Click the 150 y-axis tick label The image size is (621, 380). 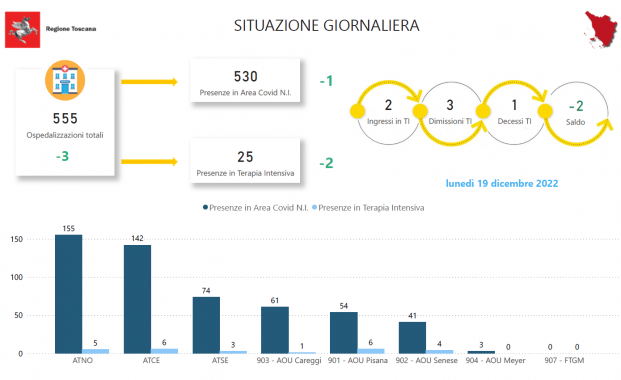pos(17,239)
